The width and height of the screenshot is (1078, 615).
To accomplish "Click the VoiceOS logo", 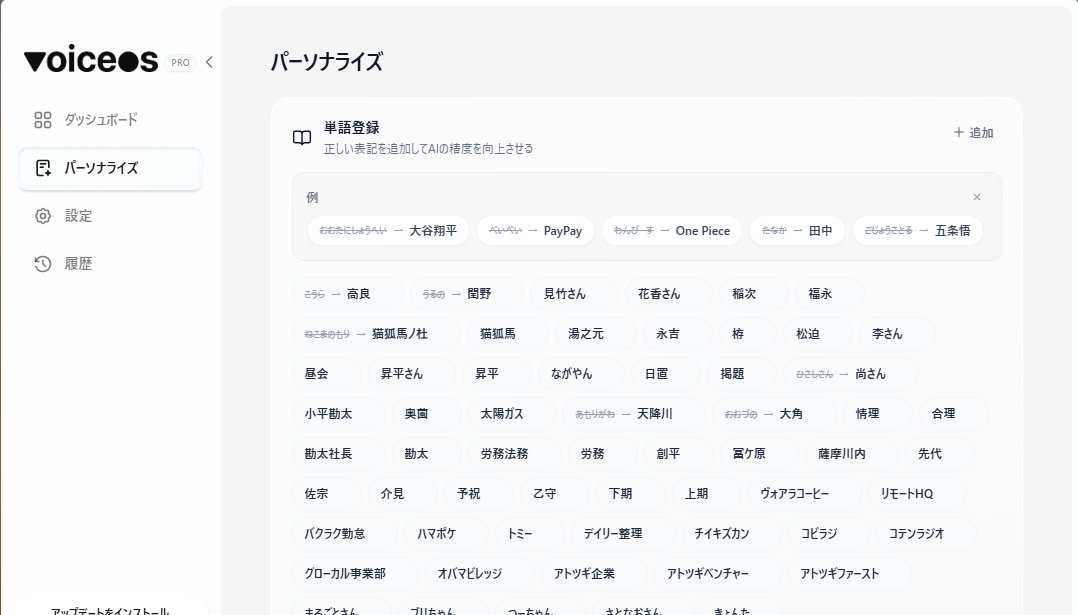I will click(x=91, y=60).
